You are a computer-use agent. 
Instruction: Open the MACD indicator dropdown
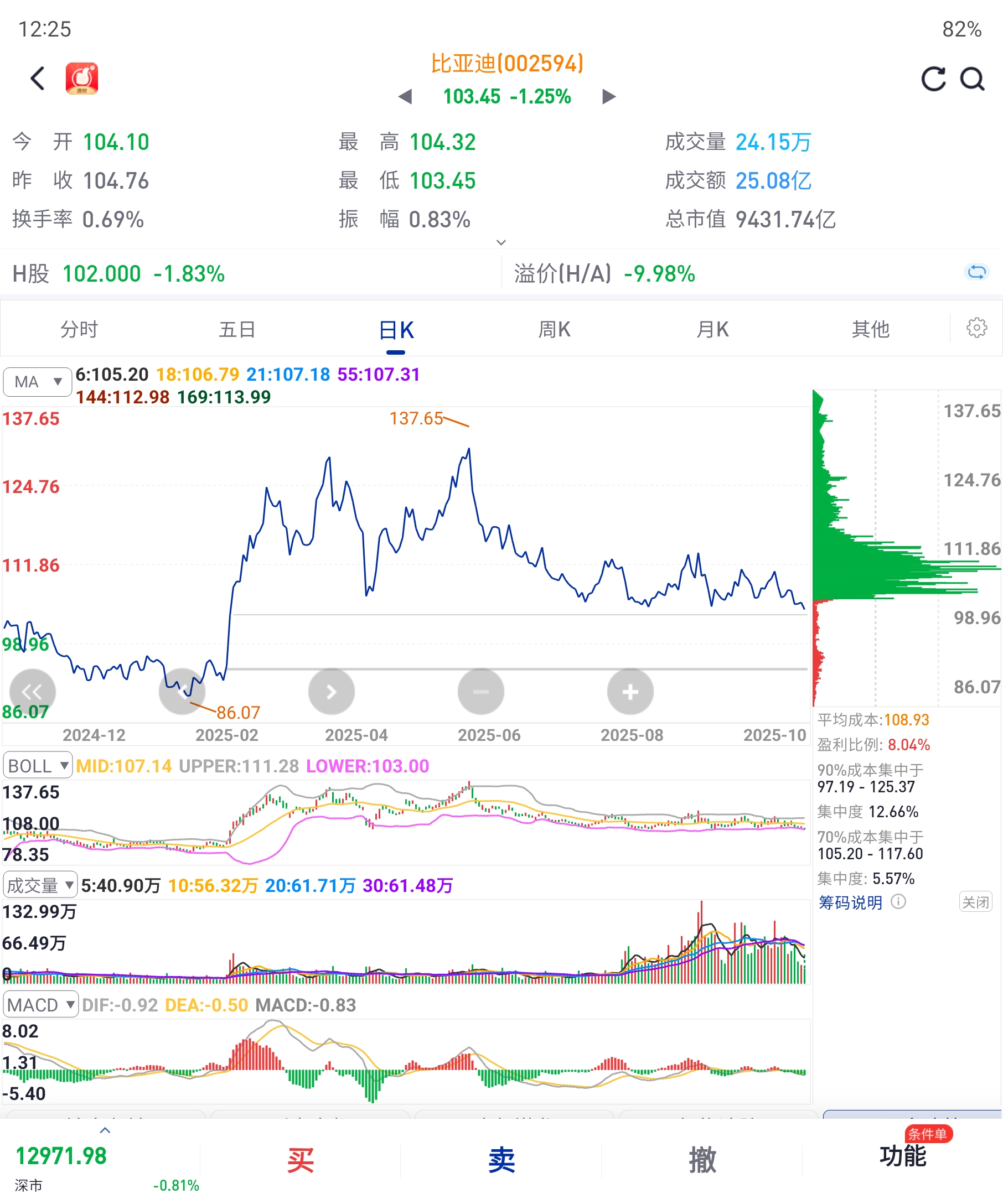41,1004
